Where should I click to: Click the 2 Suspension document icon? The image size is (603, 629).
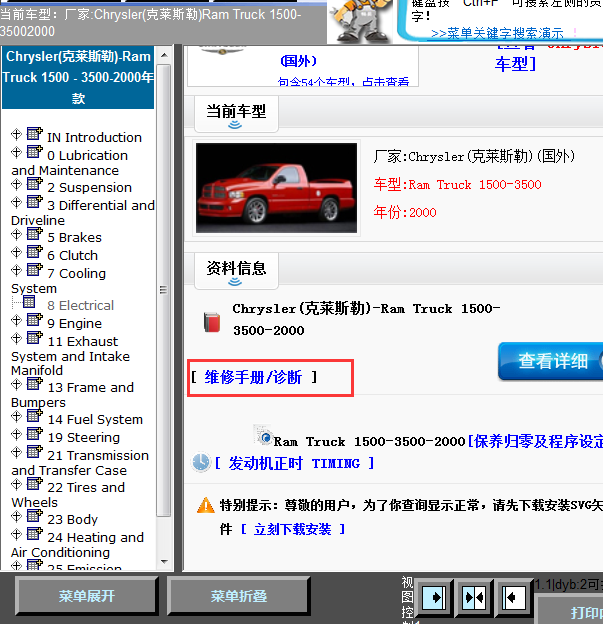point(35,184)
